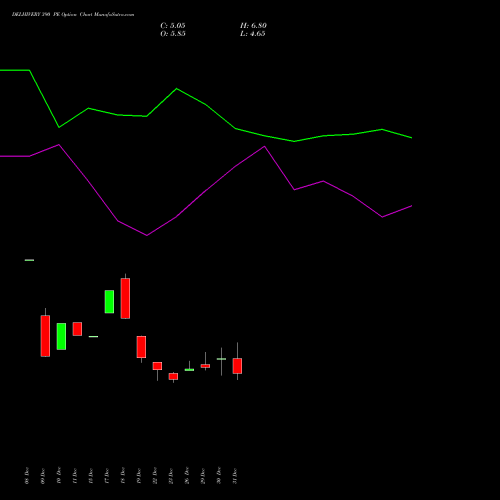This screenshot has width=500, height=500.
Task: Click the red candlestick above 31 Dec
Action: click(237, 366)
